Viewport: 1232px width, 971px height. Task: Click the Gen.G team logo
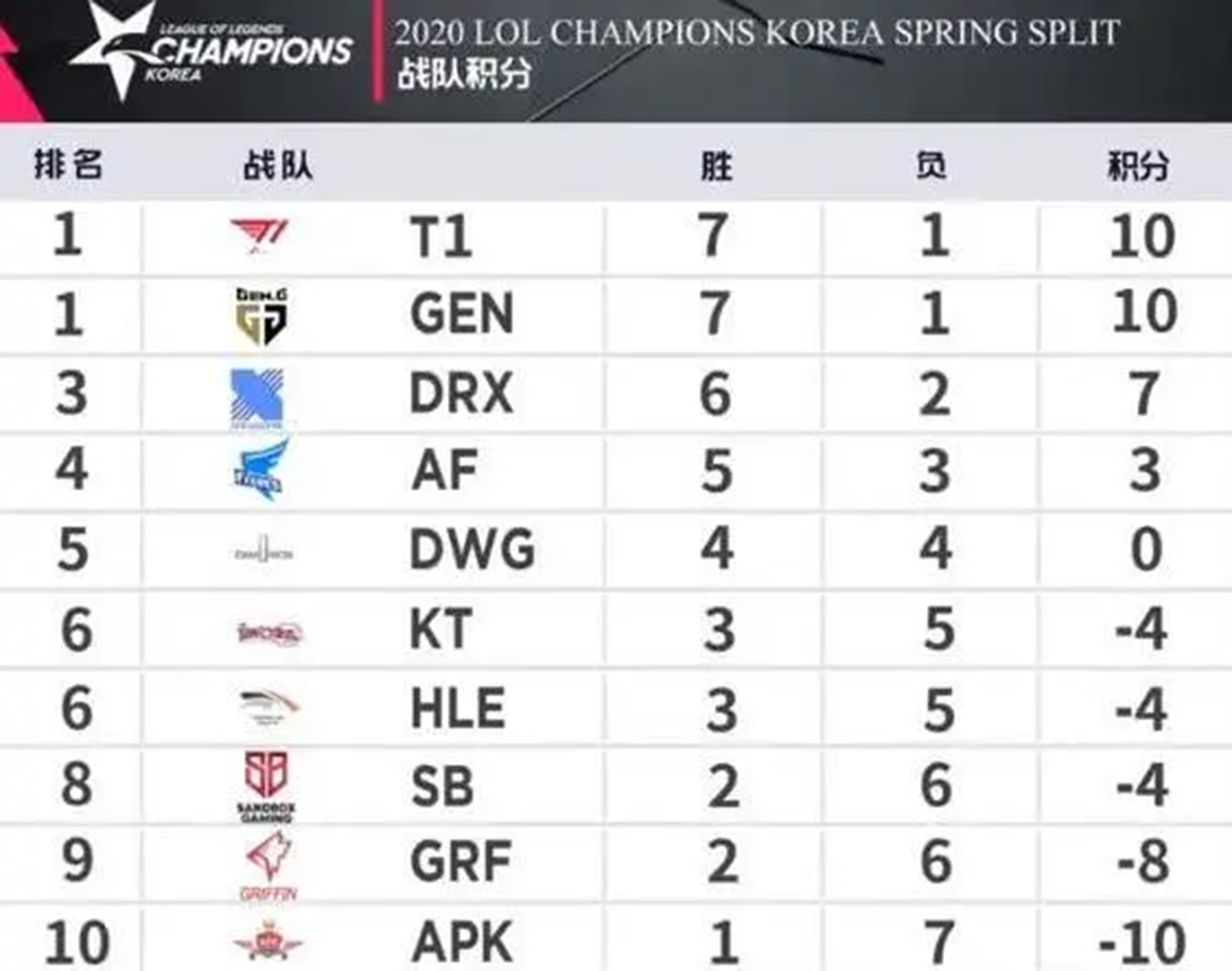[x=261, y=316]
